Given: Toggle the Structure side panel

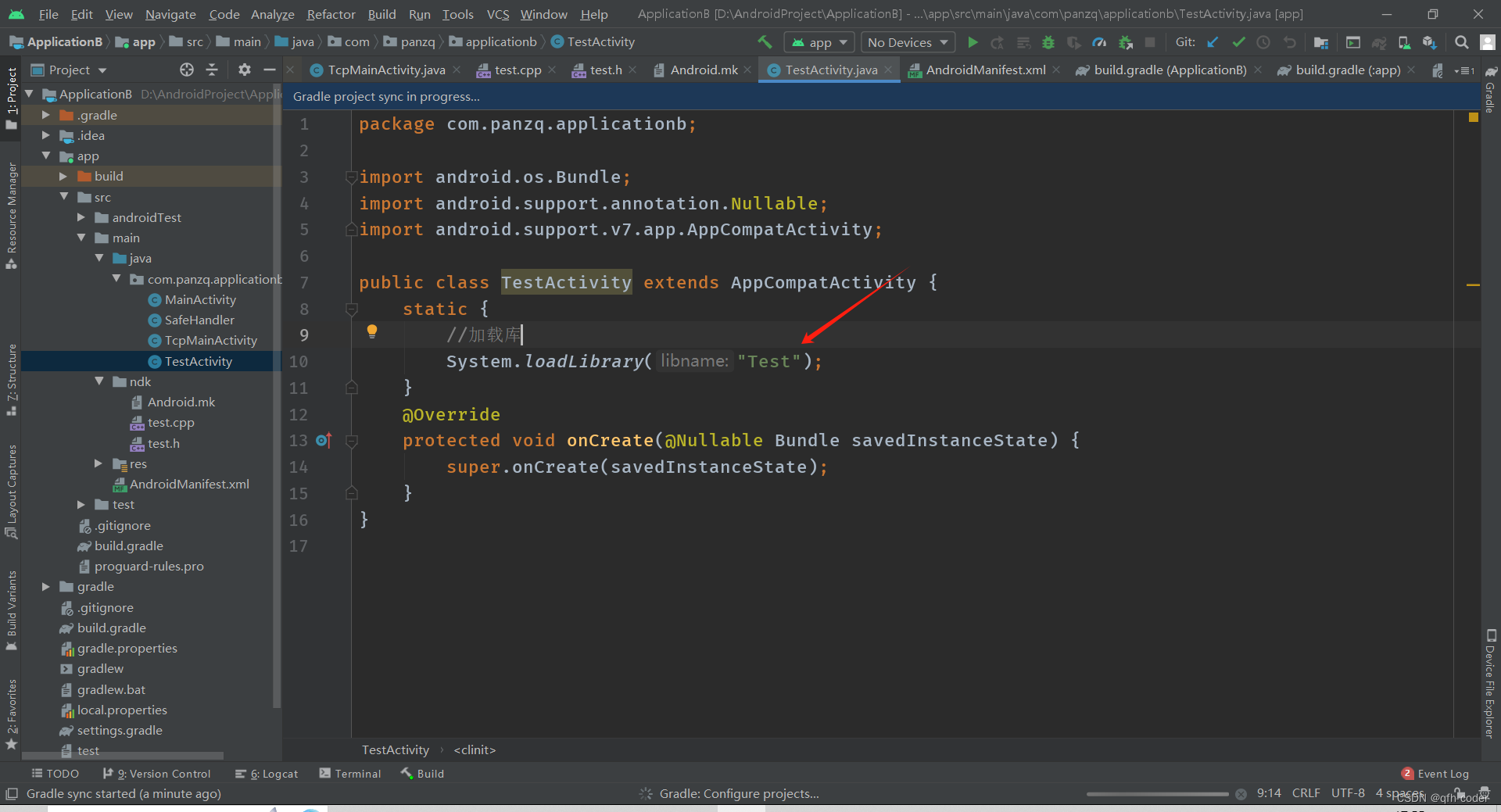Looking at the screenshot, I should [11, 380].
